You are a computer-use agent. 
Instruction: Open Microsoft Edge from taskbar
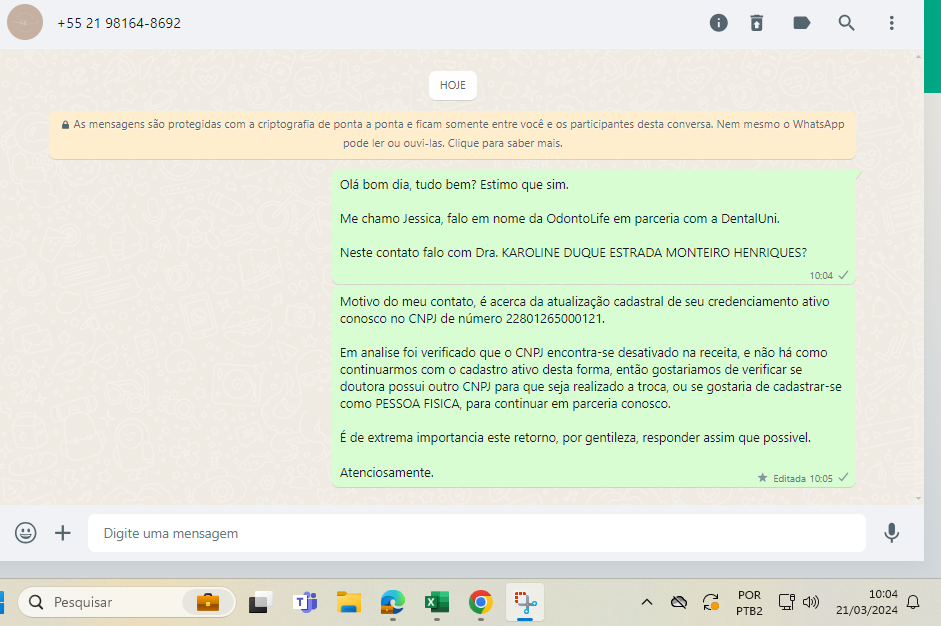click(x=392, y=602)
